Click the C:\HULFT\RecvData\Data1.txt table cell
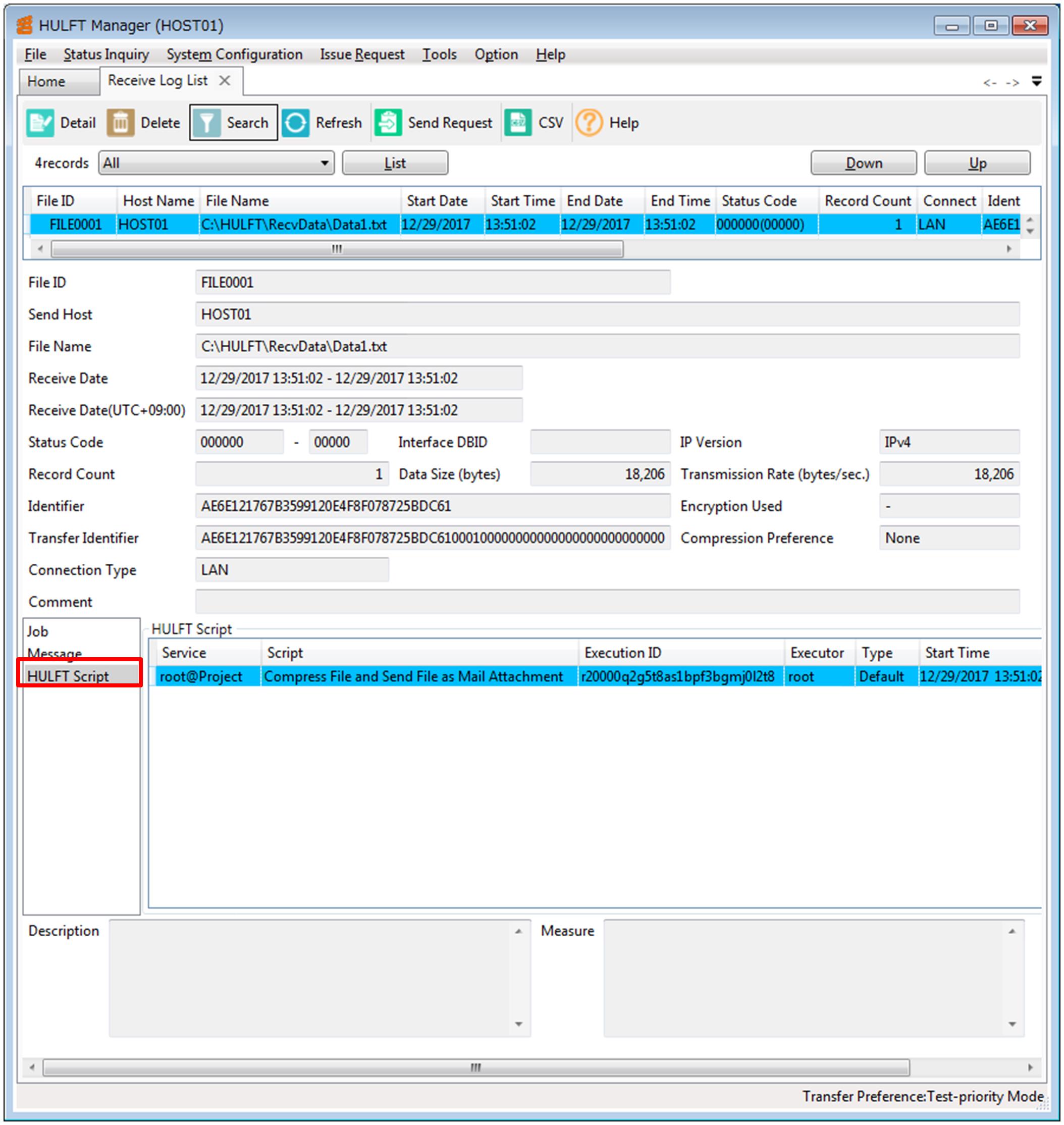 (299, 225)
